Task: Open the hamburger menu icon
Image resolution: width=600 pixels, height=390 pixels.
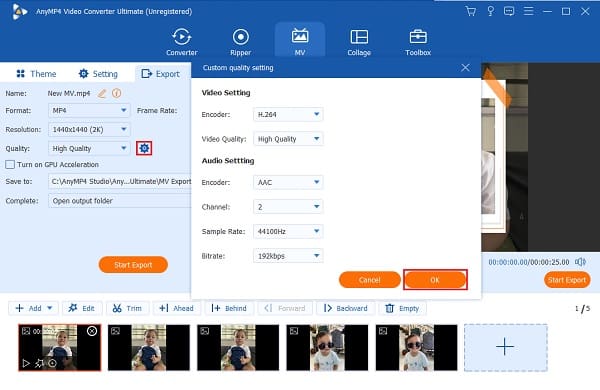Action: pos(528,11)
